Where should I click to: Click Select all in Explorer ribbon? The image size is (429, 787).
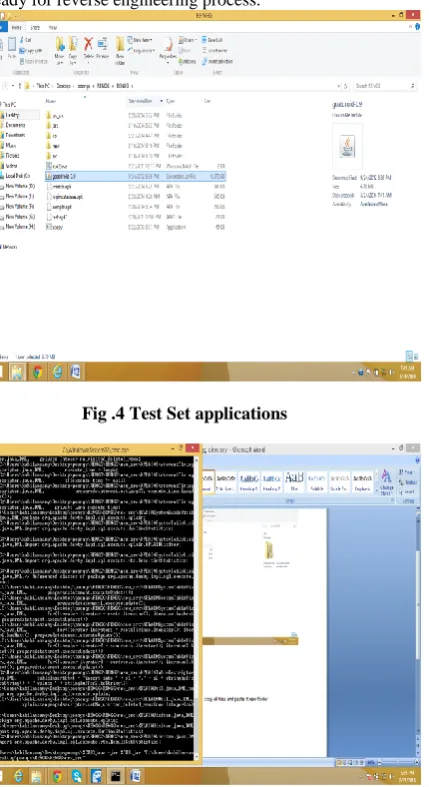click(x=212, y=40)
